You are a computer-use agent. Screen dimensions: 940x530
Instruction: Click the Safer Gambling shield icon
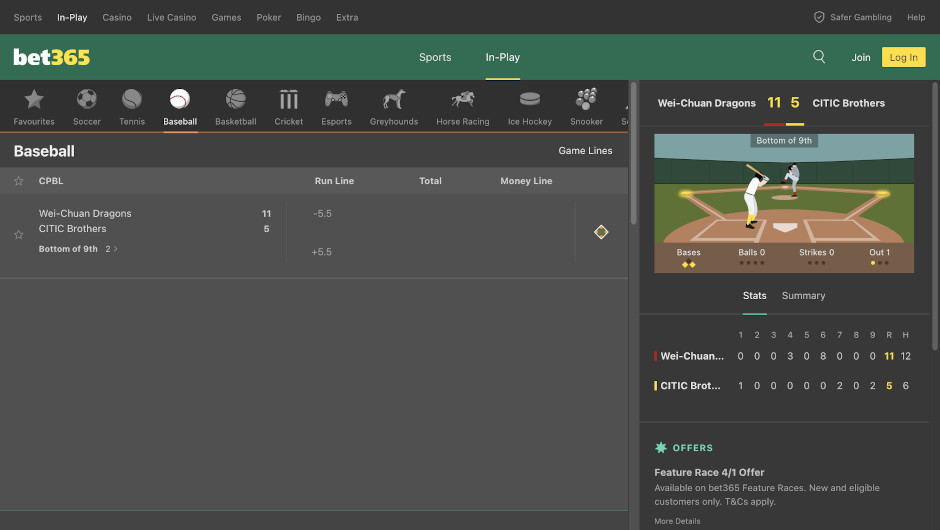point(819,17)
